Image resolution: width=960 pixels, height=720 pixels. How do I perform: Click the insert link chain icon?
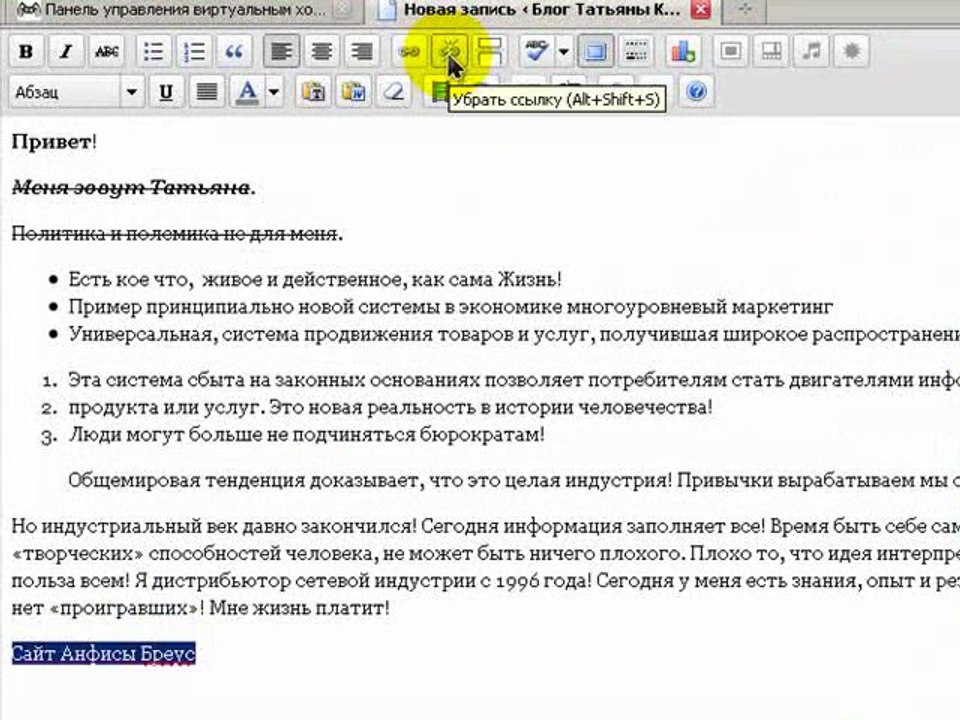409,51
